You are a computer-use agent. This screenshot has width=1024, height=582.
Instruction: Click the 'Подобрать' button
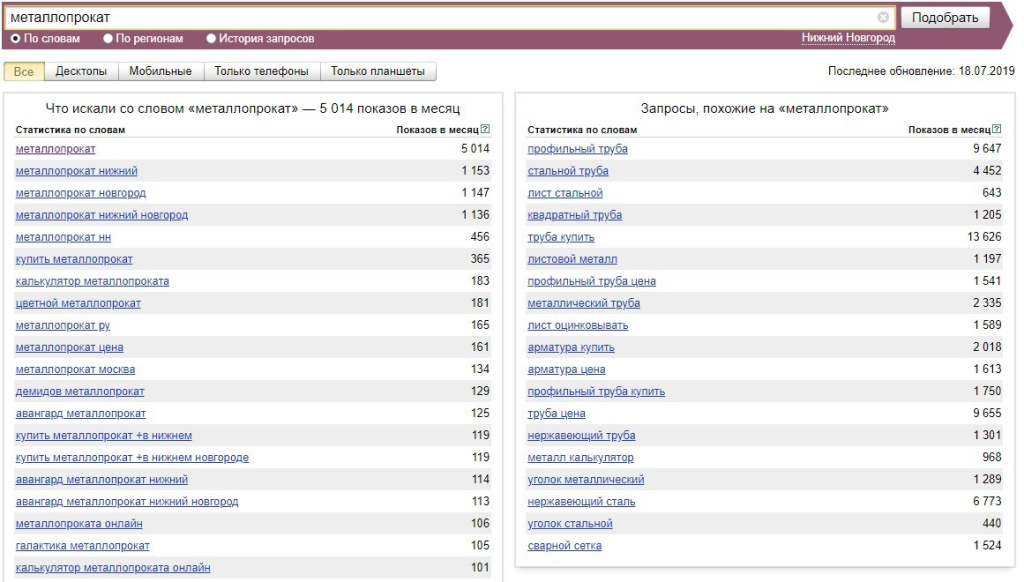coord(945,18)
